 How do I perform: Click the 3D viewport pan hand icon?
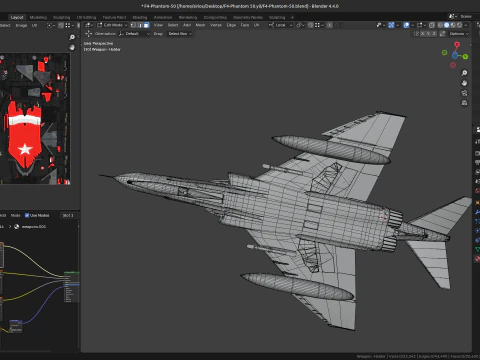coord(464,83)
